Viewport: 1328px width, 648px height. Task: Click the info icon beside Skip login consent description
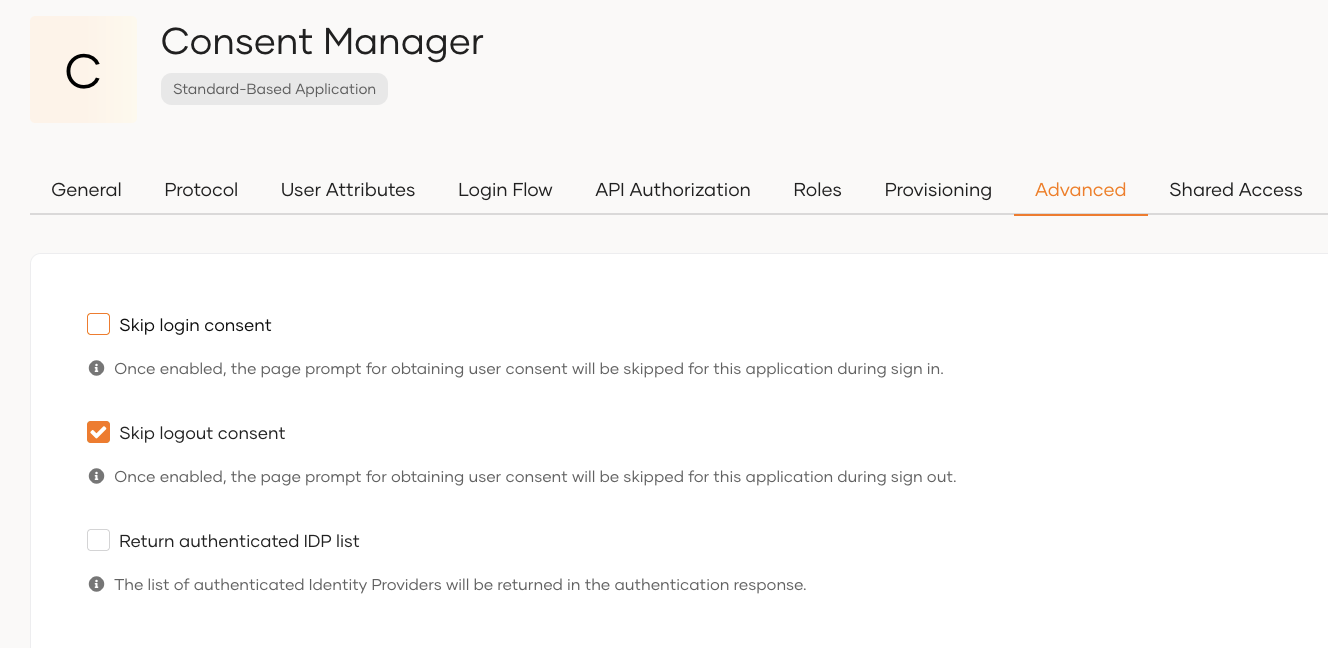pyautogui.click(x=96, y=368)
